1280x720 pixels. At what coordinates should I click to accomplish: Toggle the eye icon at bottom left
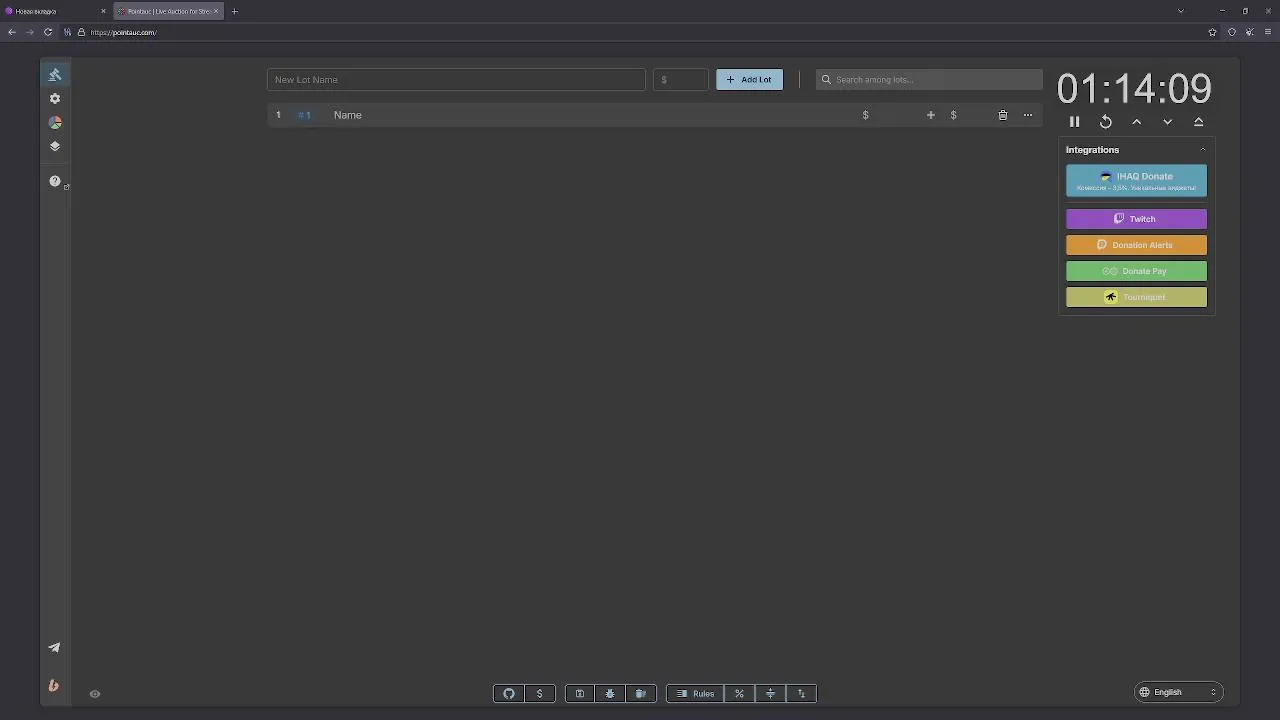[95, 694]
